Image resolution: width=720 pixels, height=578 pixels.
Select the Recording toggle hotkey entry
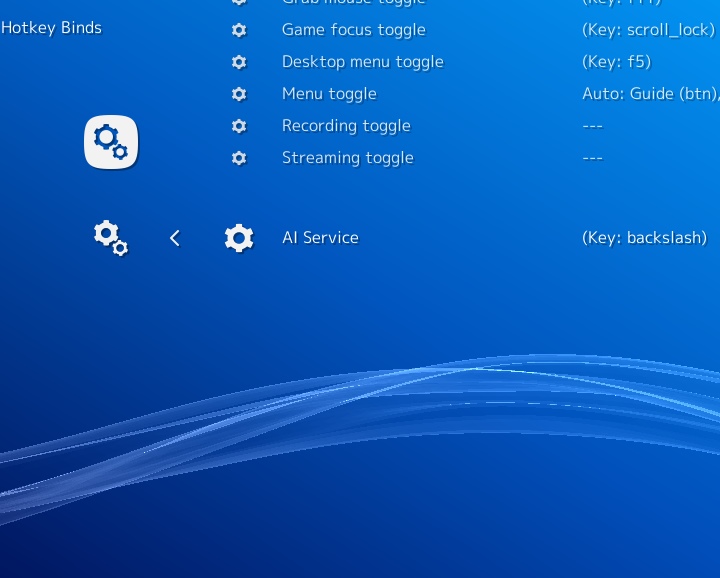[346, 126]
